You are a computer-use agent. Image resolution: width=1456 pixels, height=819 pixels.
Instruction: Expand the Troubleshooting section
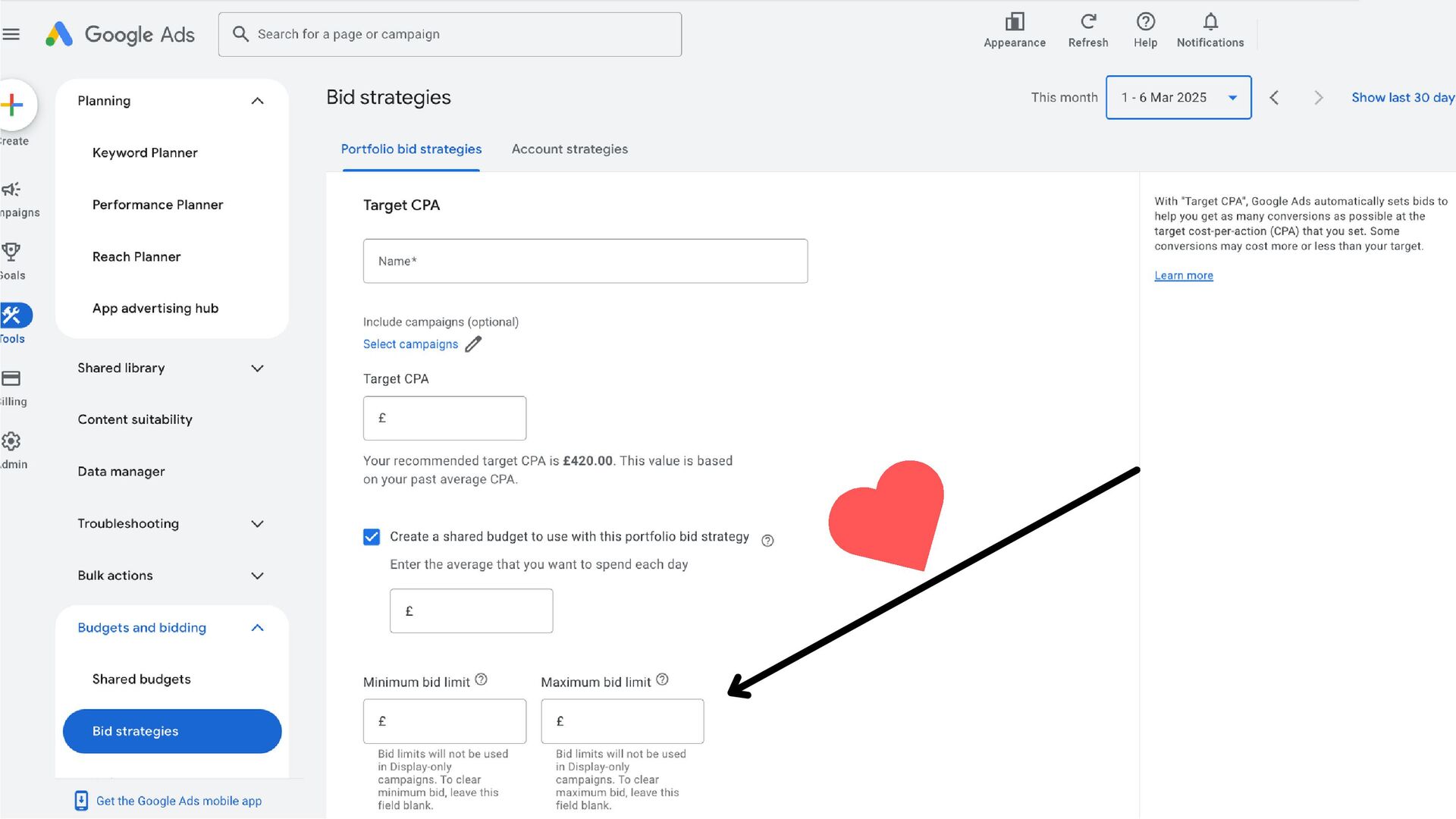(x=257, y=524)
